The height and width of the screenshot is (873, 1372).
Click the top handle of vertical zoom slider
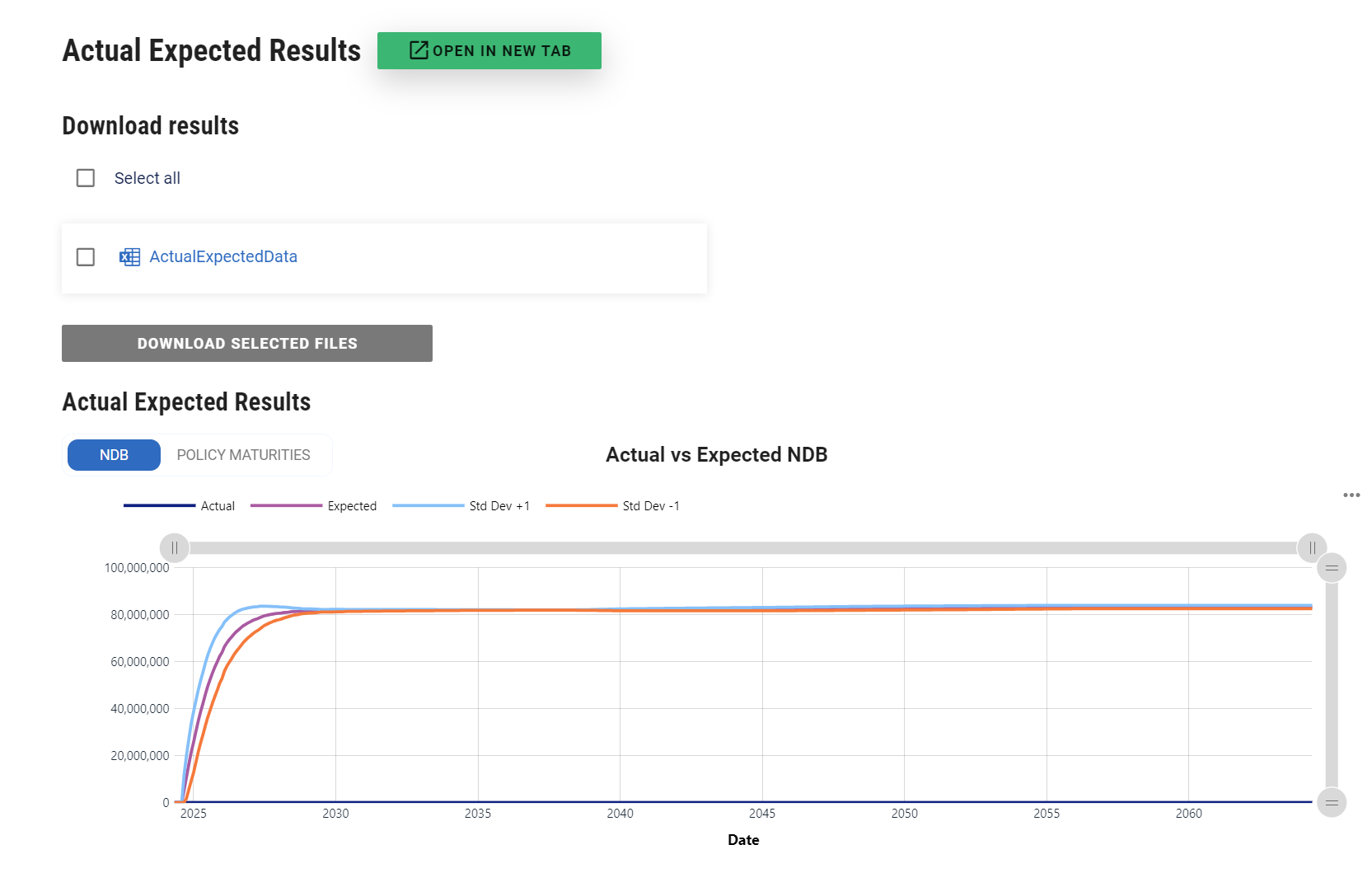(1332, 568)
